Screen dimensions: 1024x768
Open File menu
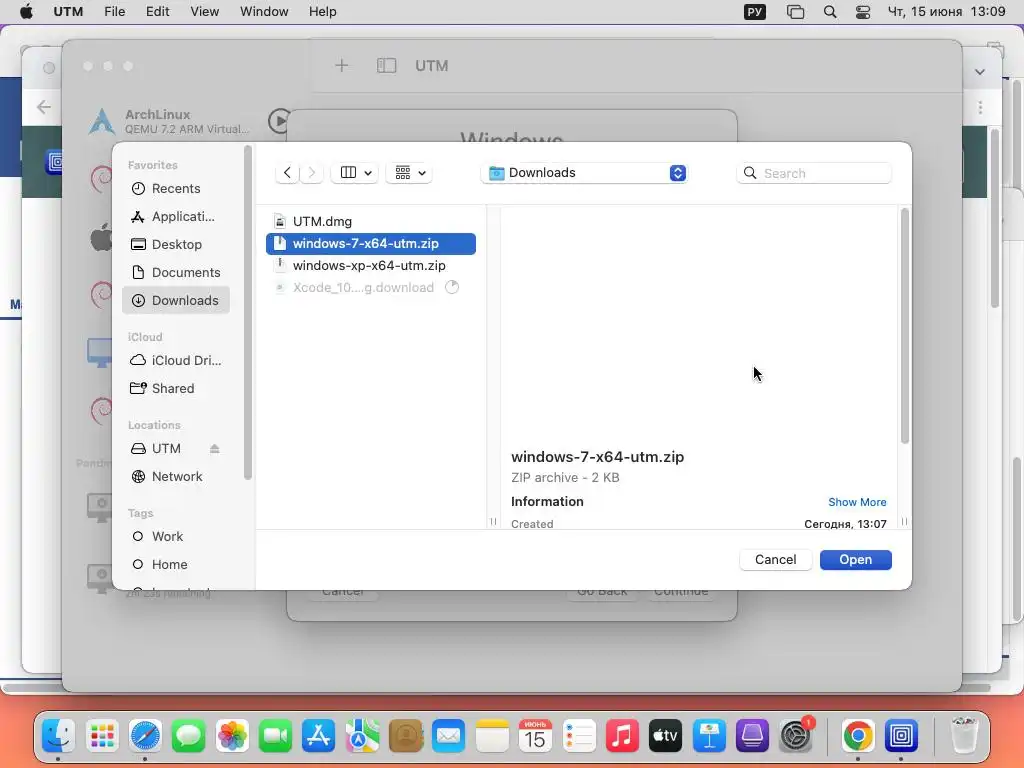tap(114, 12)
